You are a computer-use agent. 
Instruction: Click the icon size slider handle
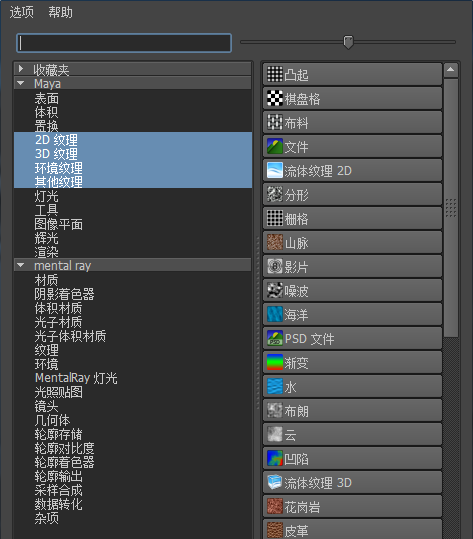(348, 42)
